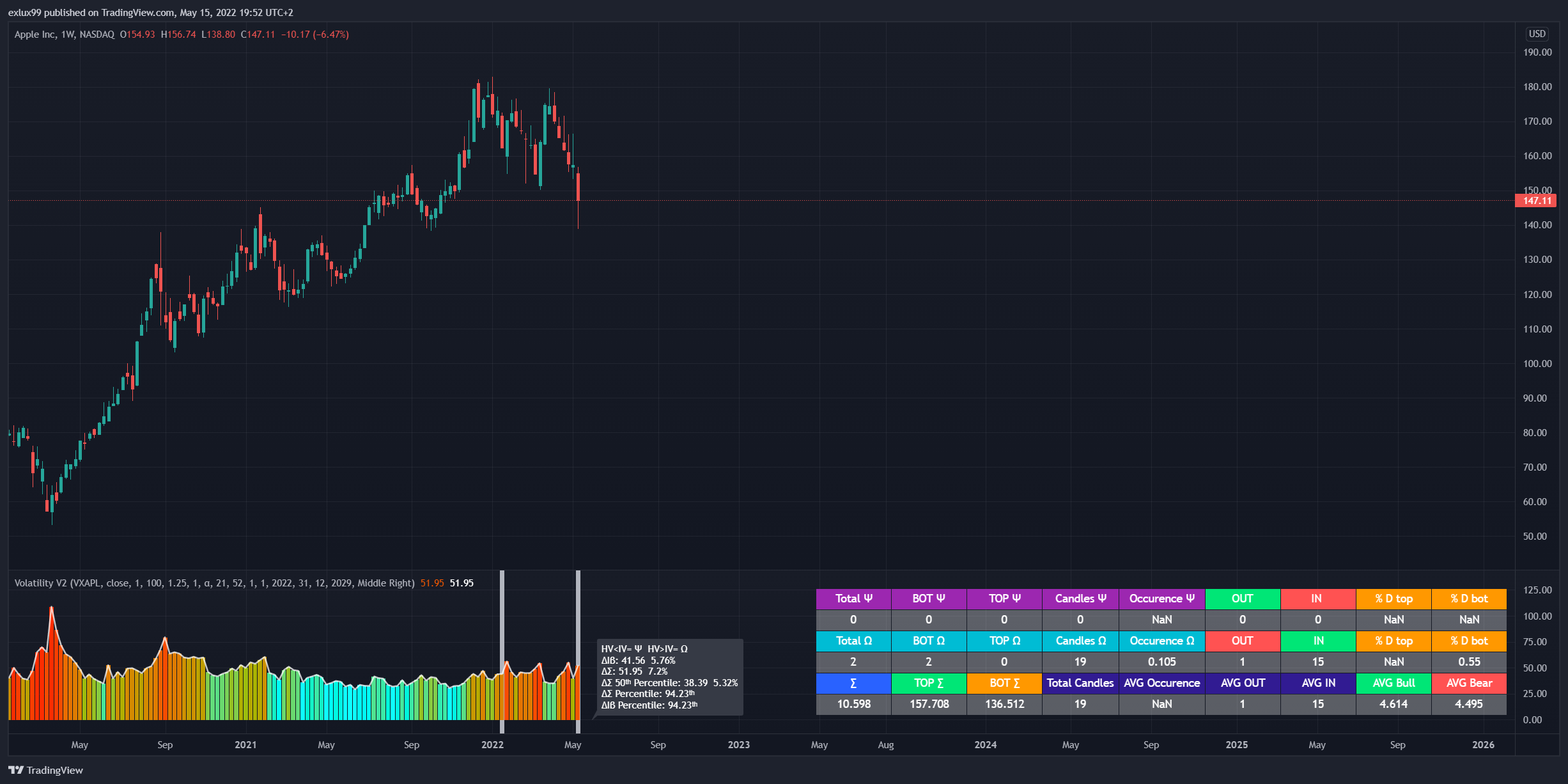Click the C147.11 close price value
1568x784 pixels.
(258, 35)
